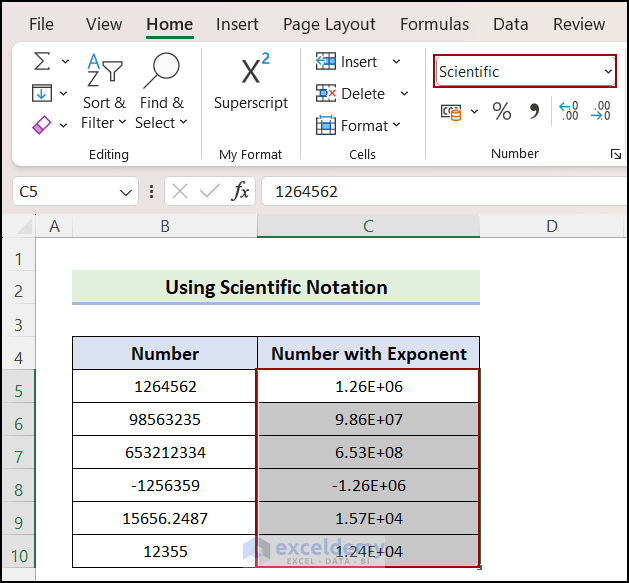Expand the Name Box dropdown arrow
The height and width of the screenshot is (583, 629).
(x=126, y=193)
